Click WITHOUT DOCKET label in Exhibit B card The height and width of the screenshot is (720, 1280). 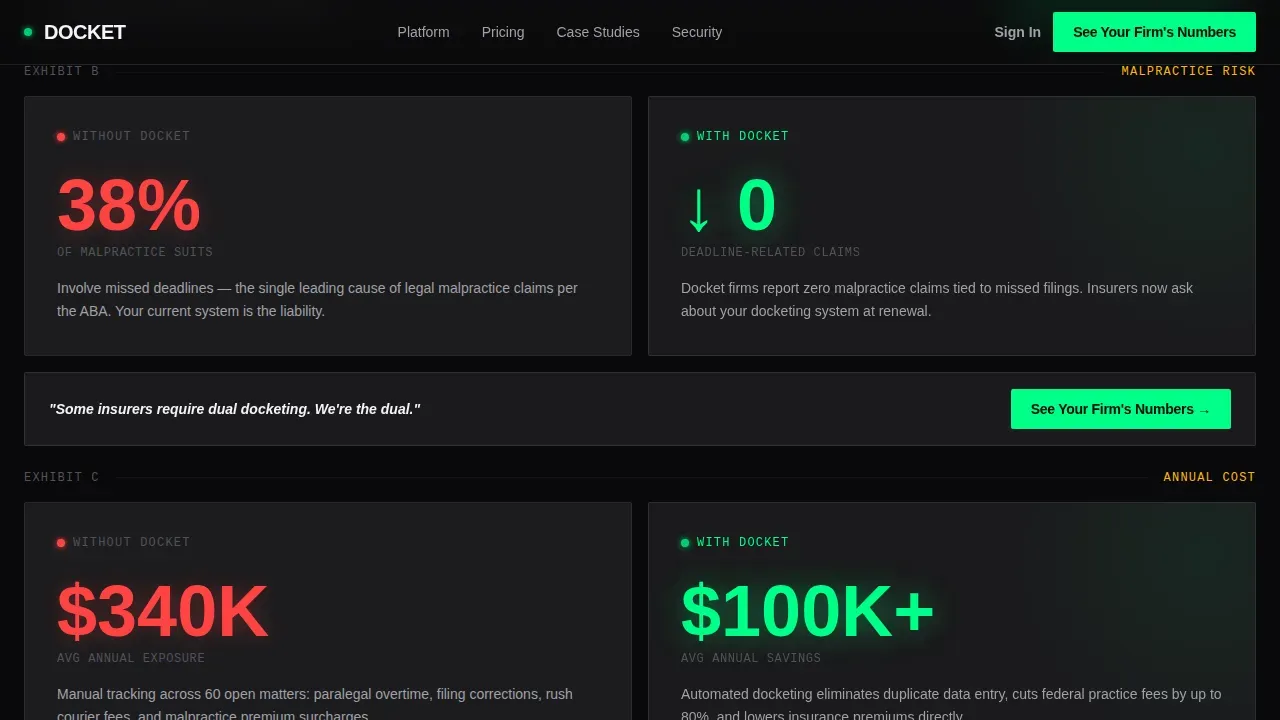131,136
